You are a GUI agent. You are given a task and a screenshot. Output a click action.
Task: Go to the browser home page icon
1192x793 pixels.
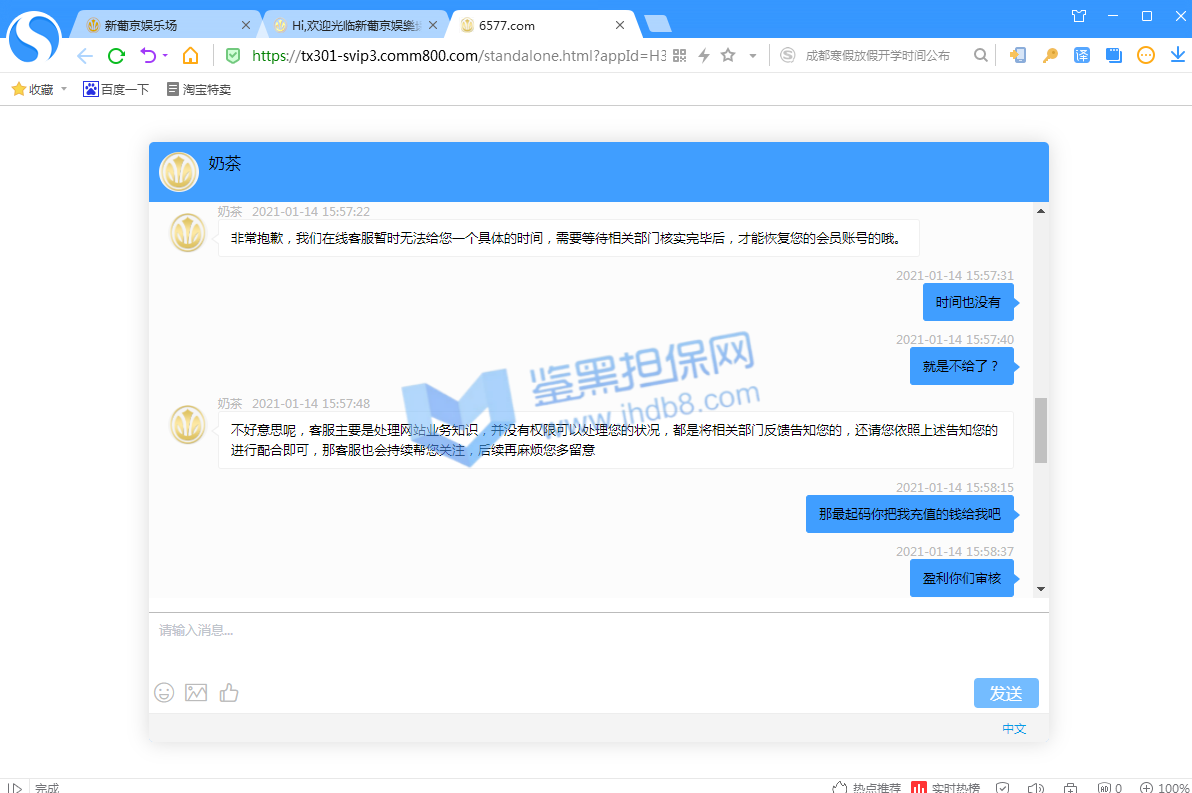(x=190, y=56)
